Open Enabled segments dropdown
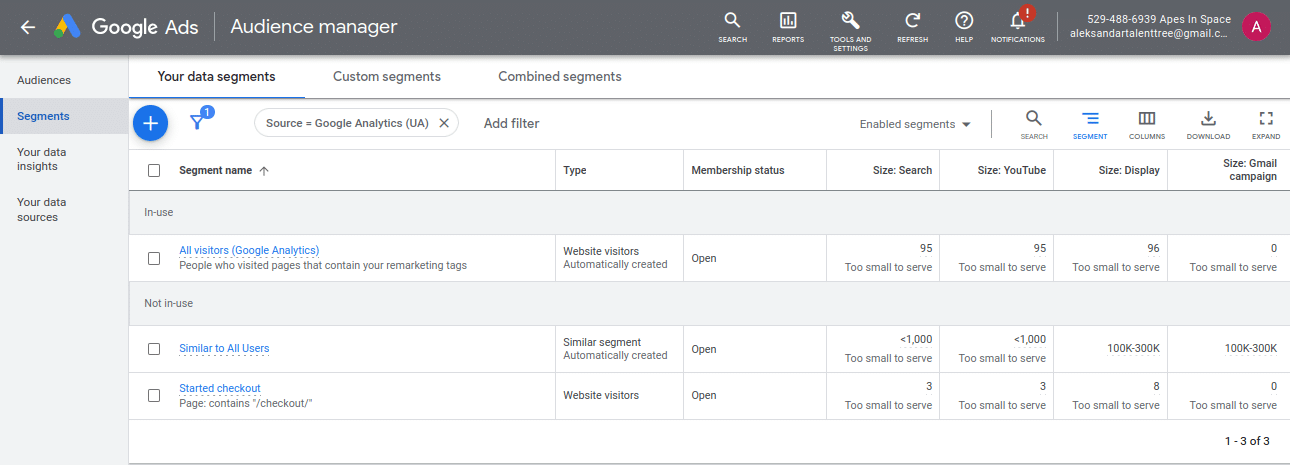This screenshot has height=465, width=1290. point(915,124)
